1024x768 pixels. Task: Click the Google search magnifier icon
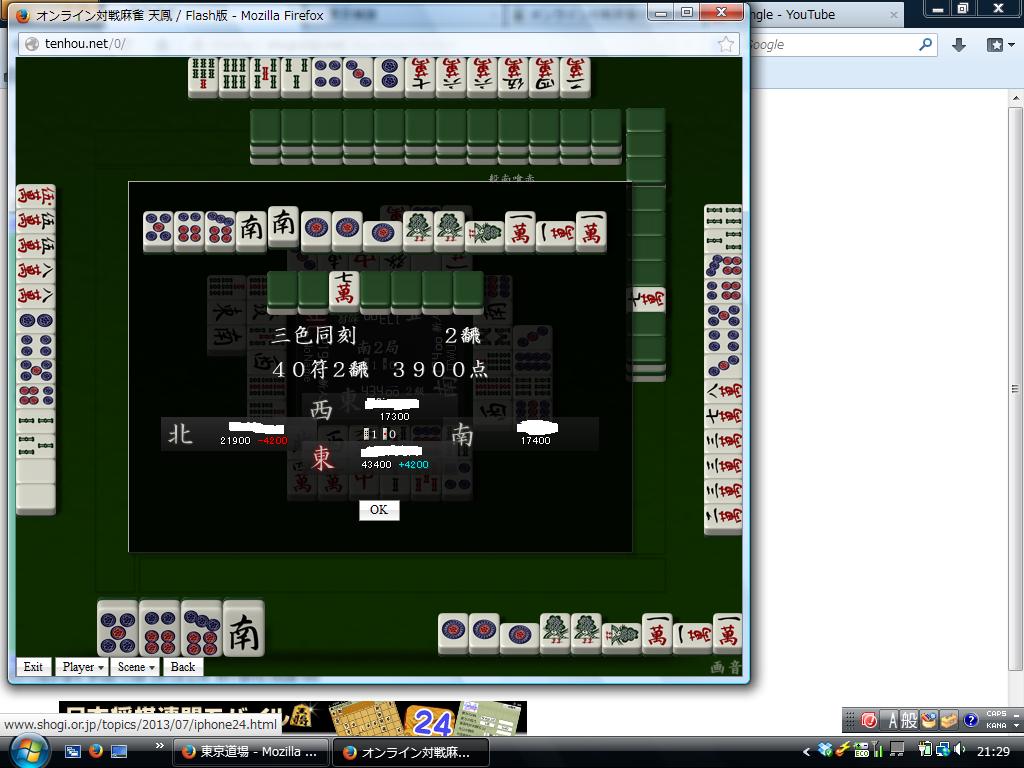[x=925, y=44]
